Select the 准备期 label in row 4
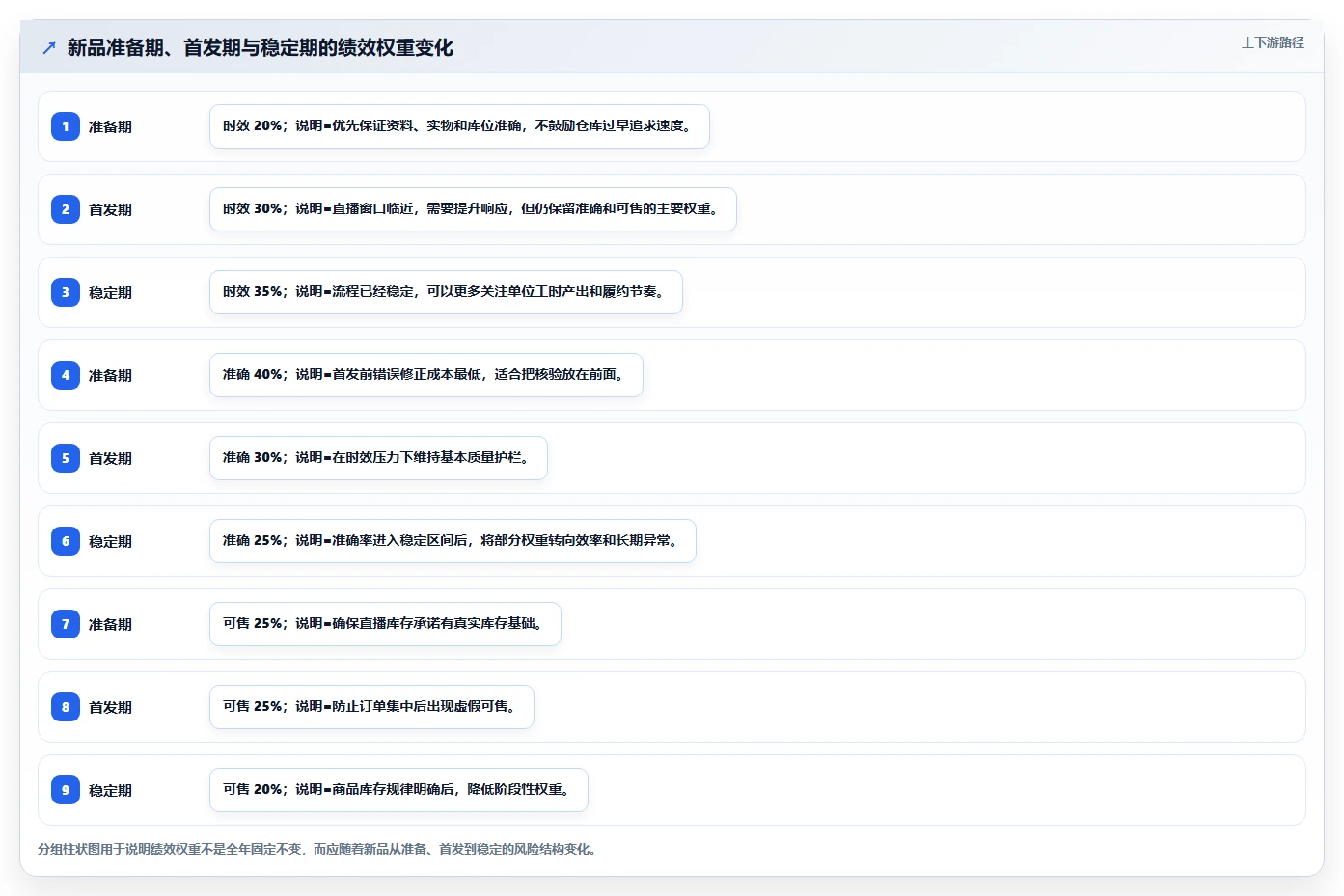 110,375
